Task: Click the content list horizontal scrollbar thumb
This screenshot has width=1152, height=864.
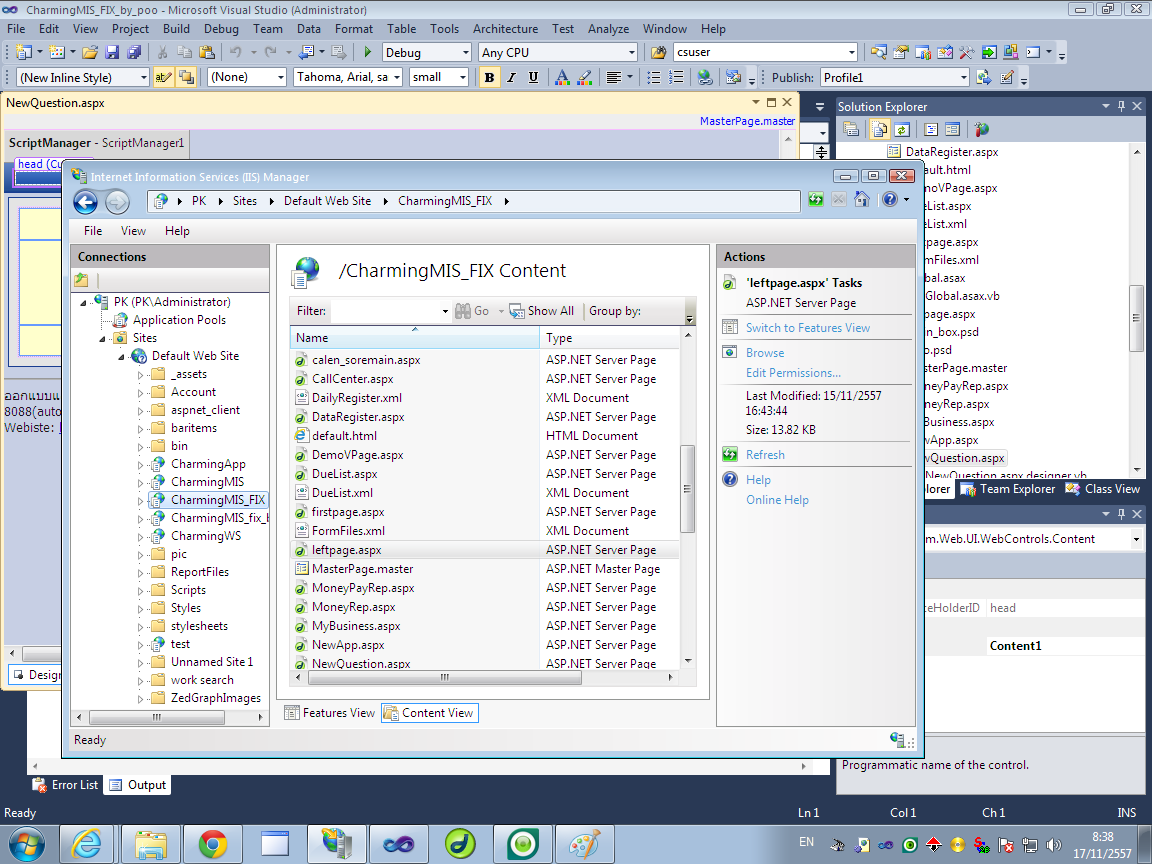Action: tap(444, 677)
